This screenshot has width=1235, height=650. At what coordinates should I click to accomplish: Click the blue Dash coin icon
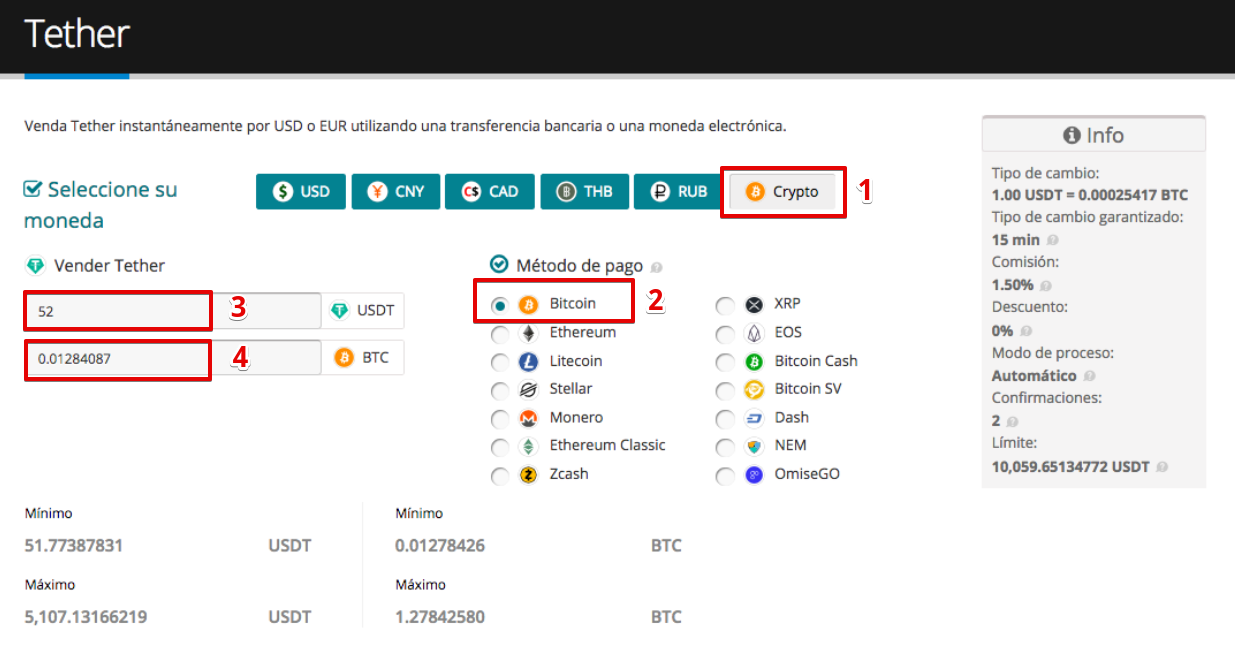754,418
